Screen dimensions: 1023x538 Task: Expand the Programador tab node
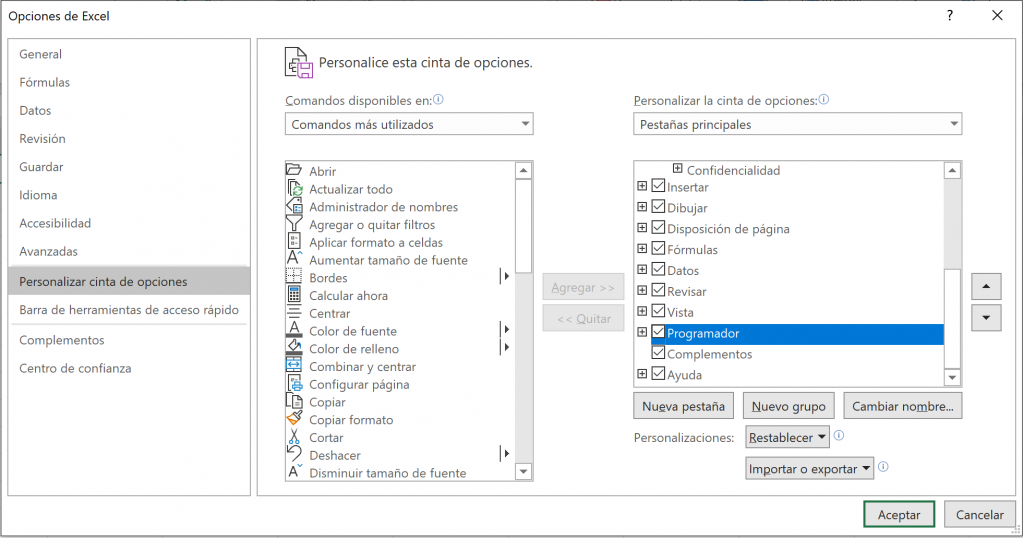[x=642, y=332]
